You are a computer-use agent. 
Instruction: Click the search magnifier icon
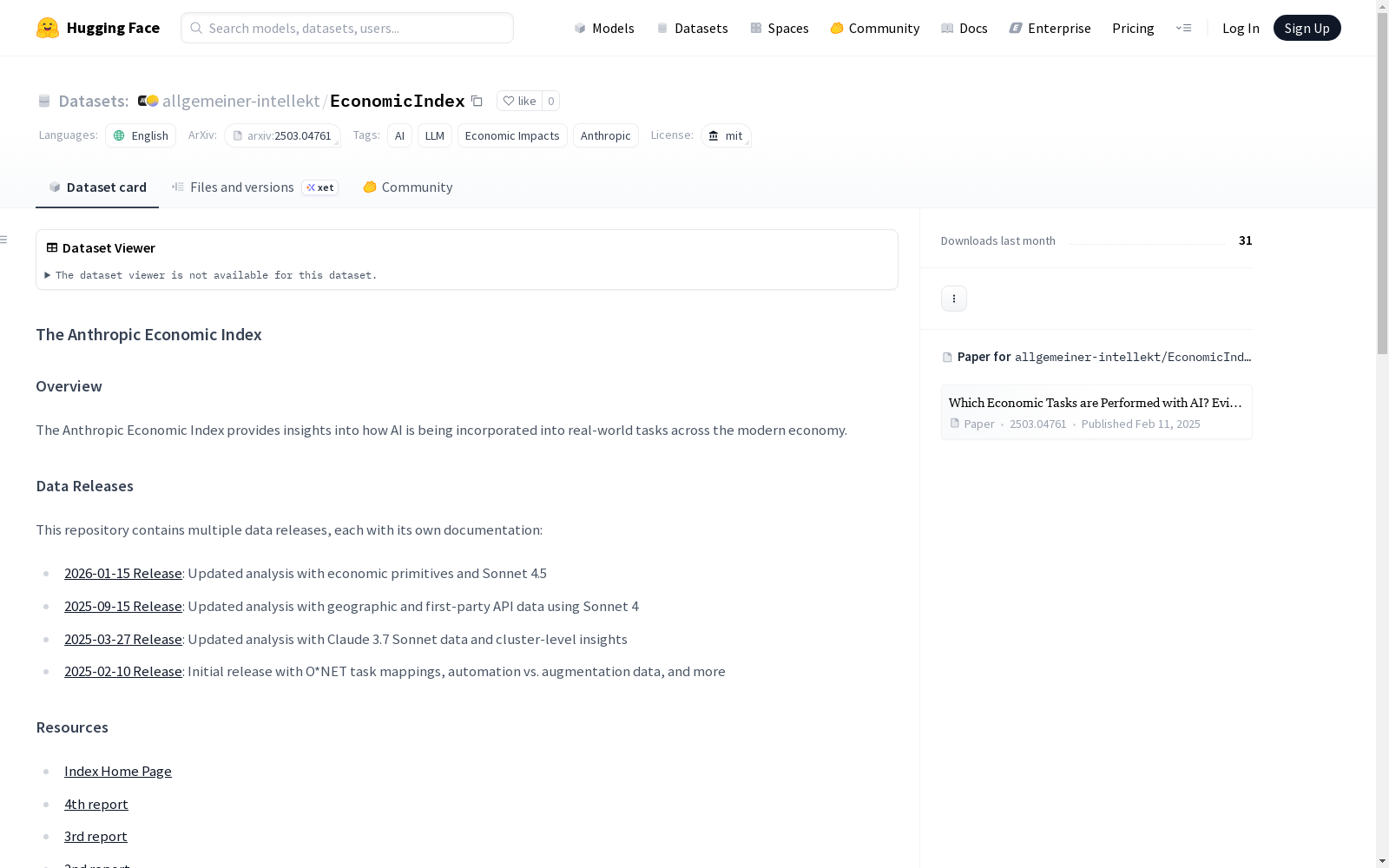pos(196,28)
